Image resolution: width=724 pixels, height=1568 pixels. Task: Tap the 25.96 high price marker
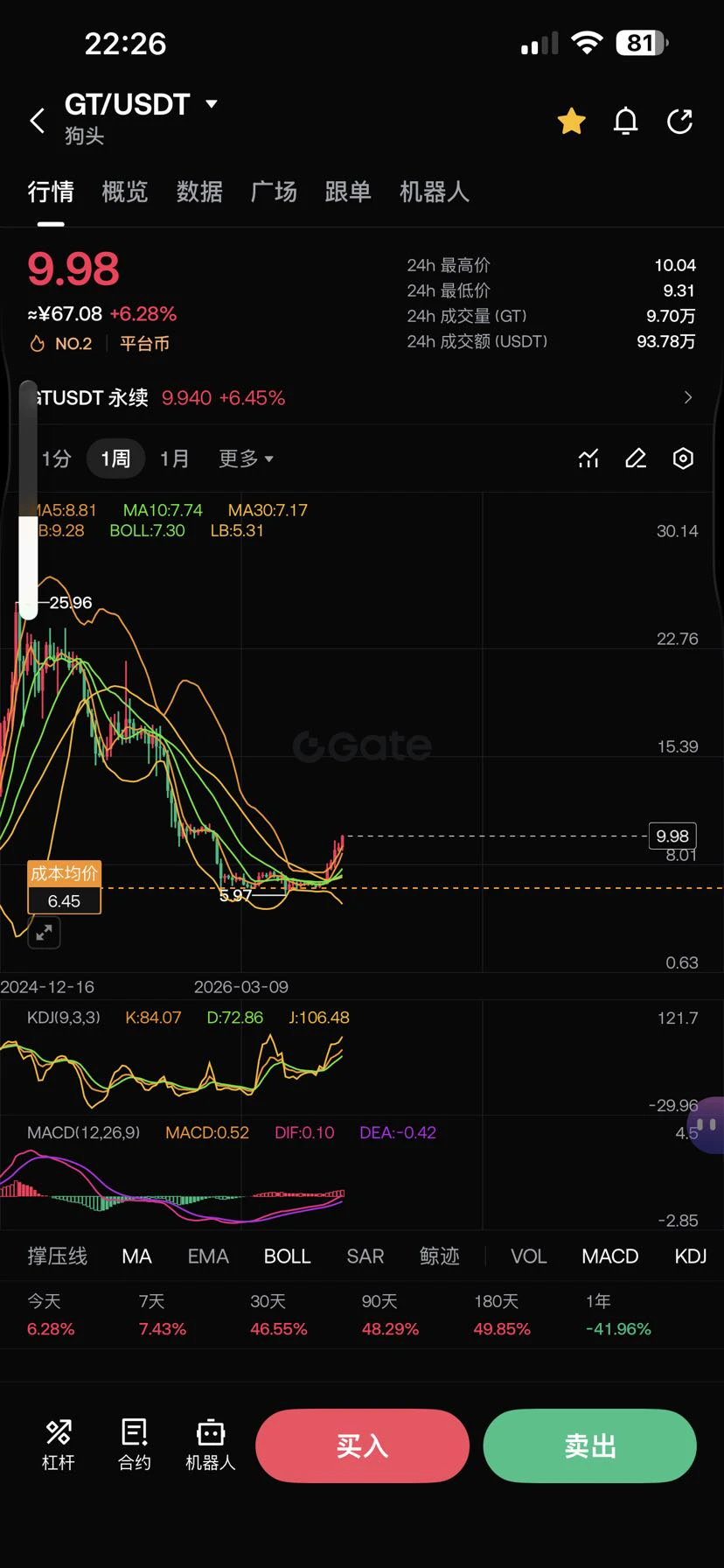pos(70,603)
